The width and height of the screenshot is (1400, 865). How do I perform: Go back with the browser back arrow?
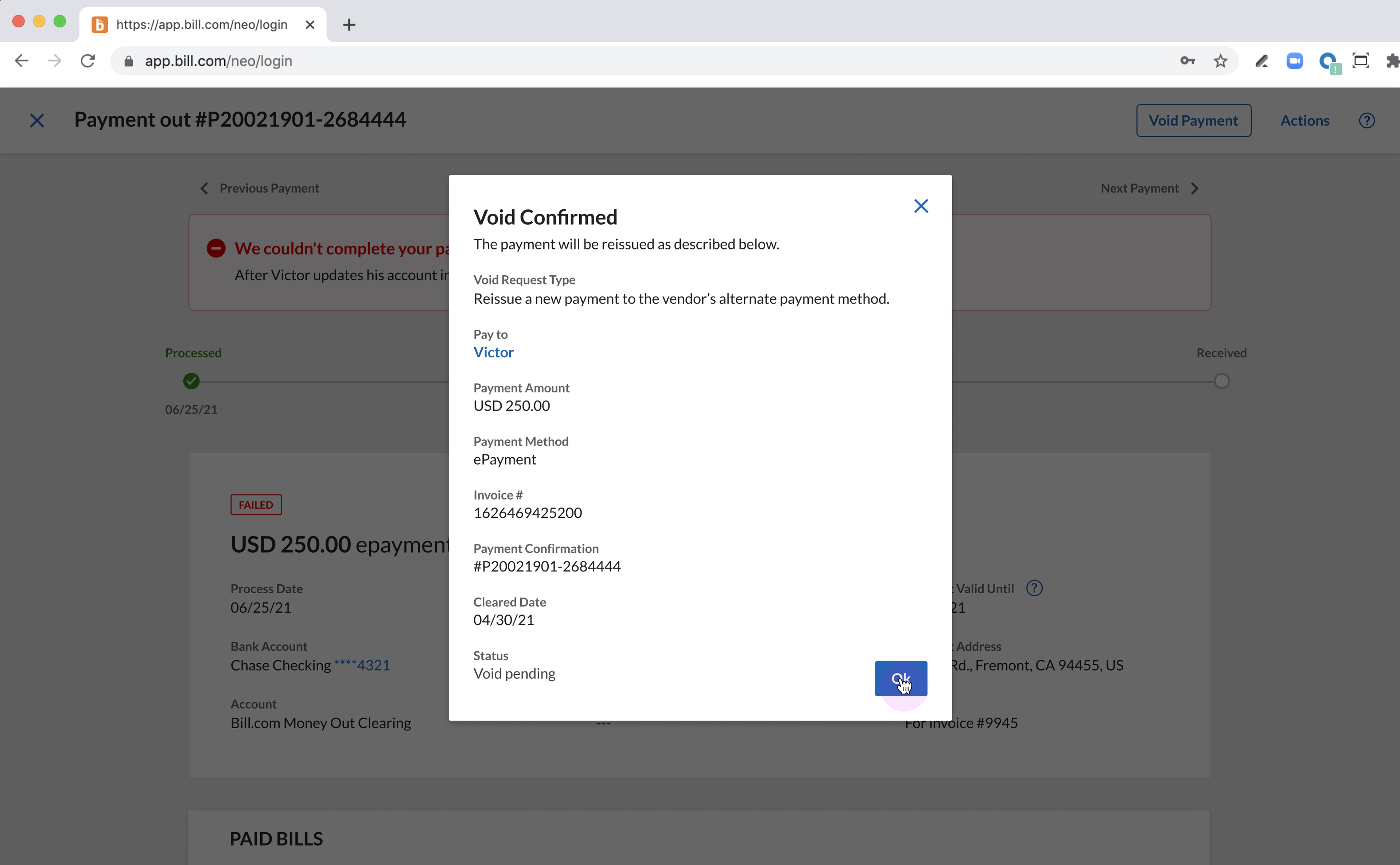pos(22,61)
